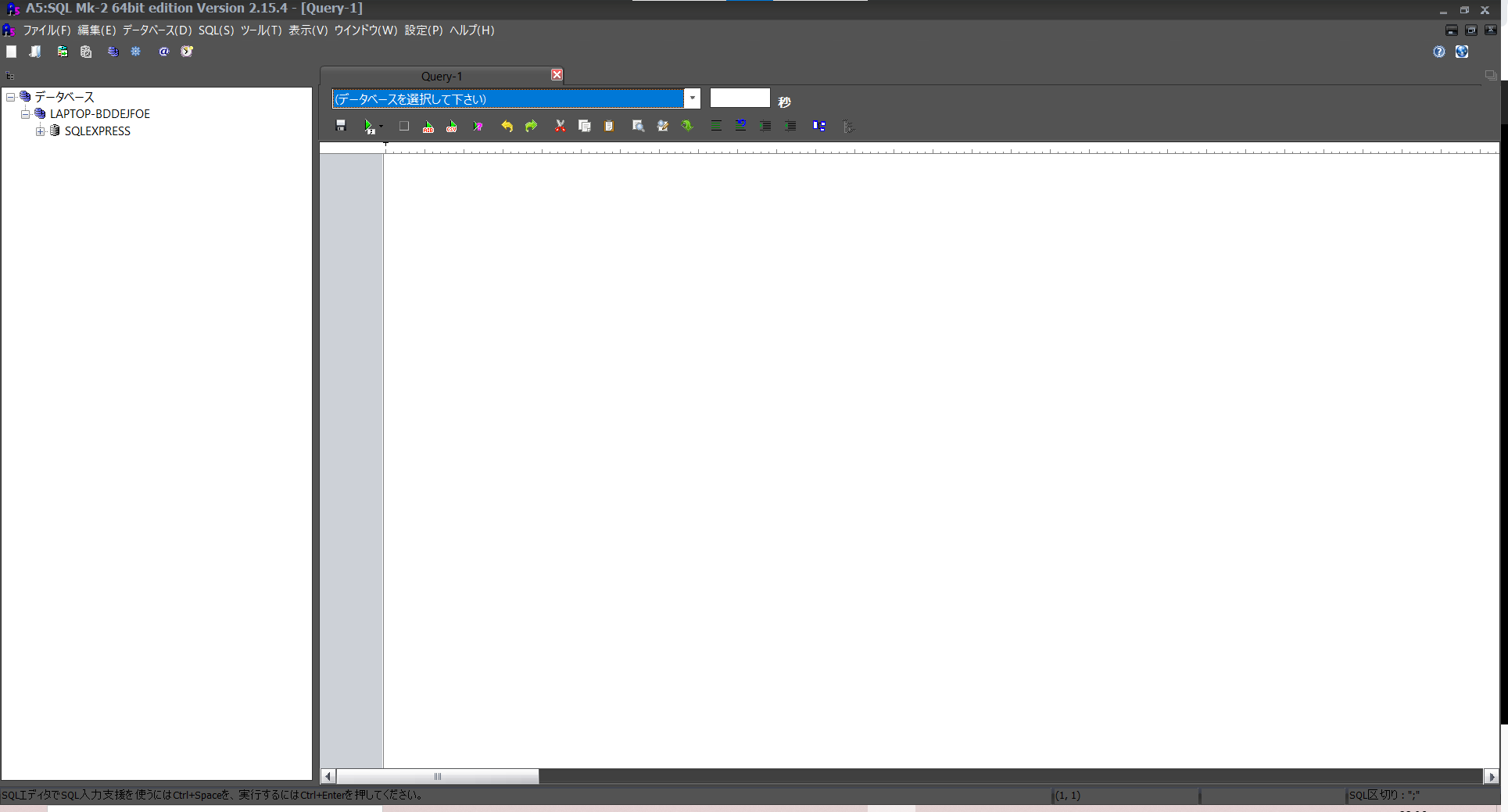Redo with the green forward arrow icon
This screenshot has width=1508, height=812.
pos(532,126)
